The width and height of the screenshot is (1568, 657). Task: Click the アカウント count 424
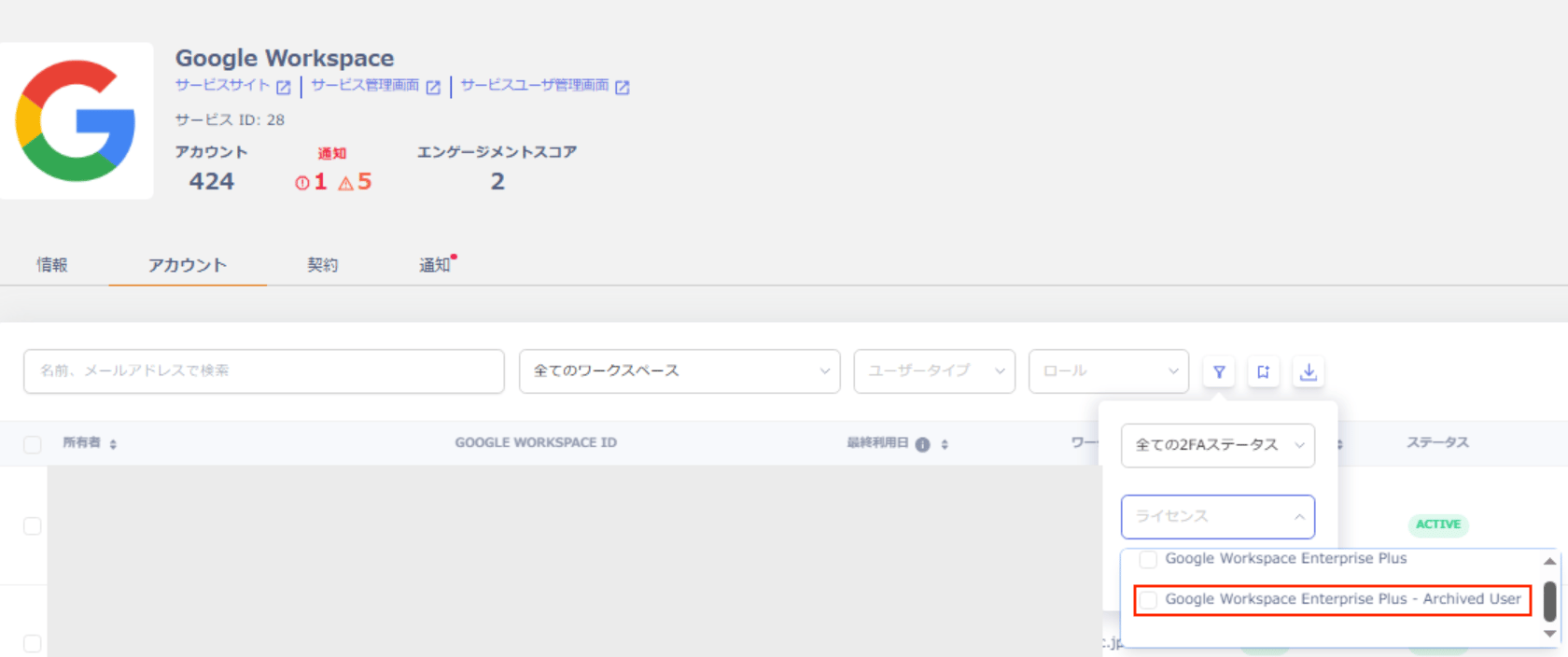tap(212, 182)
